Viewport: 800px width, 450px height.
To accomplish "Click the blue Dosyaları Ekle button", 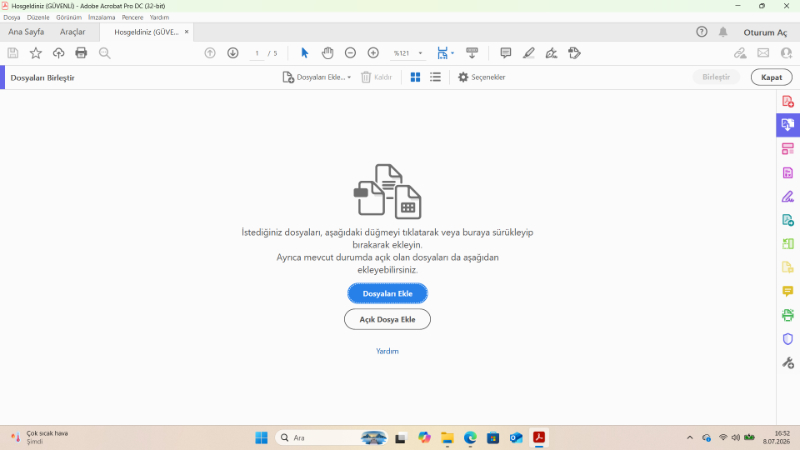I will click(387, 293).
